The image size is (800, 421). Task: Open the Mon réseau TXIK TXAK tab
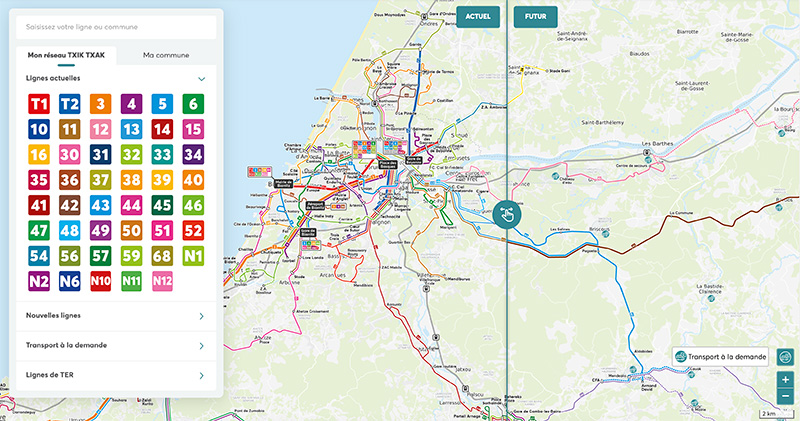click(x=67, y=55)
